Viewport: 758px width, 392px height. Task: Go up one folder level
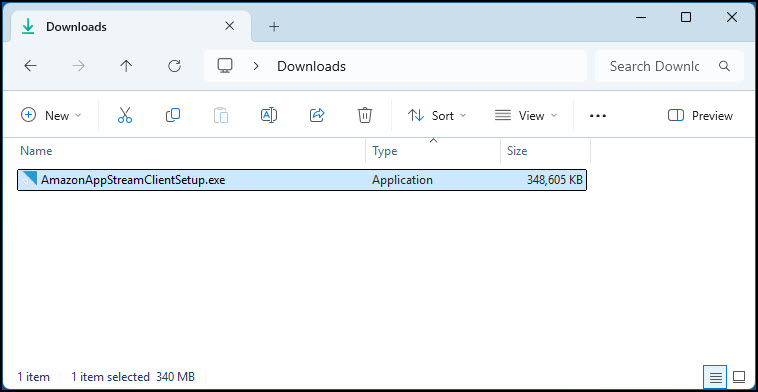point(126,66)
